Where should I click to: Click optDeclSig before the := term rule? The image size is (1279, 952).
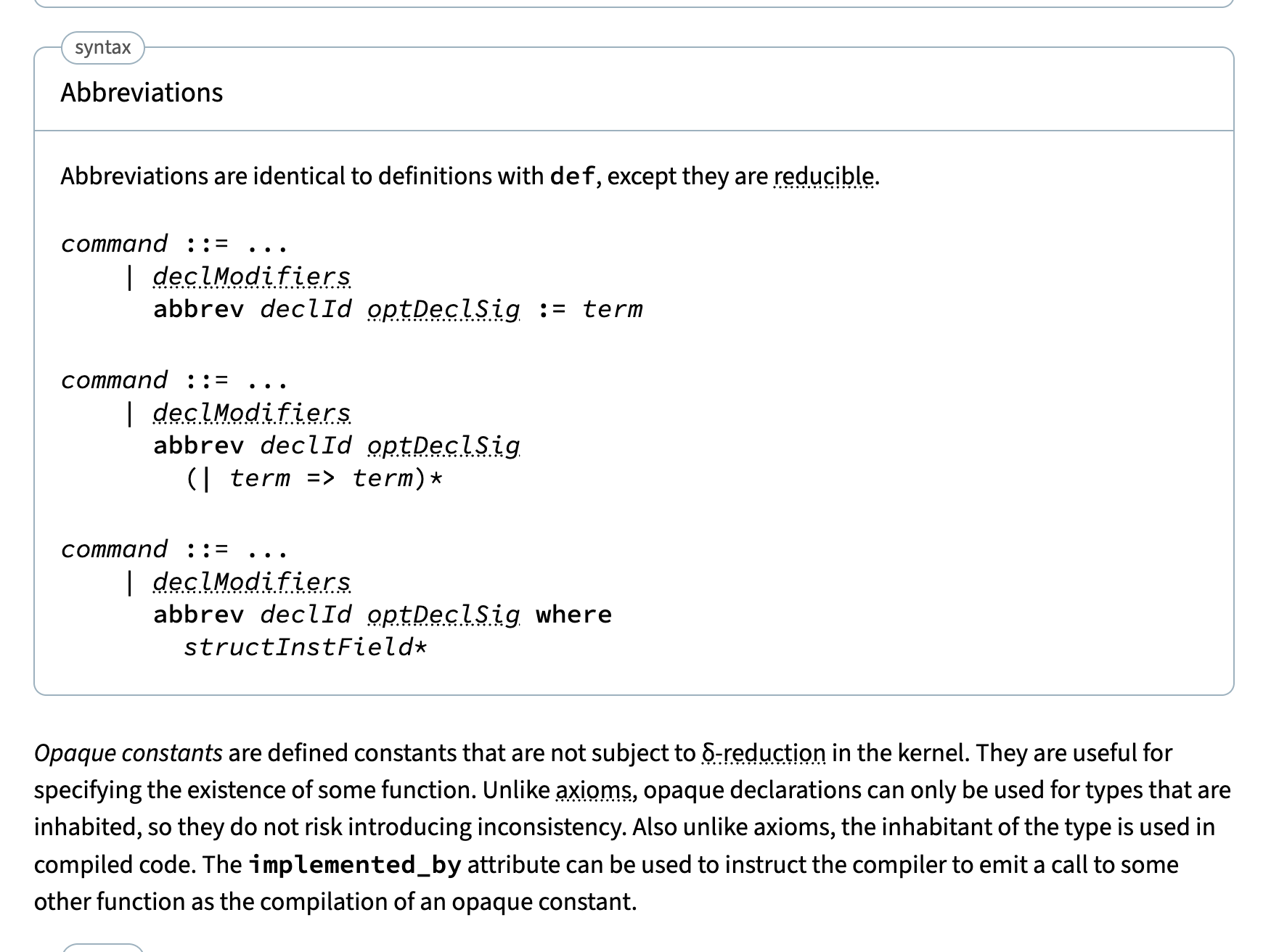tap(444, 309)
